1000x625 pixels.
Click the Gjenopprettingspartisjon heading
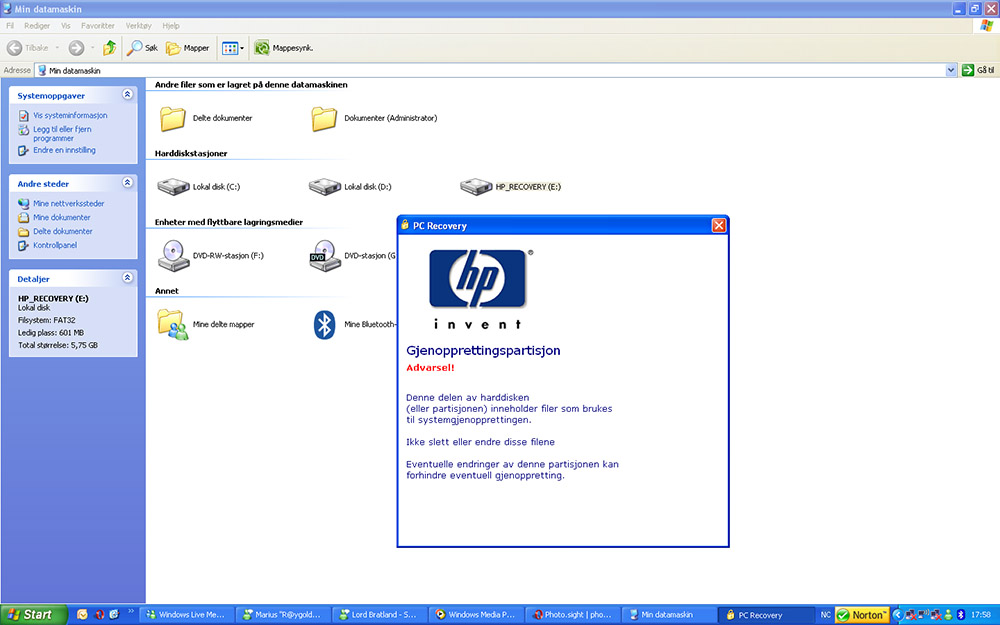pyautogui.click(x=483, y=350)
